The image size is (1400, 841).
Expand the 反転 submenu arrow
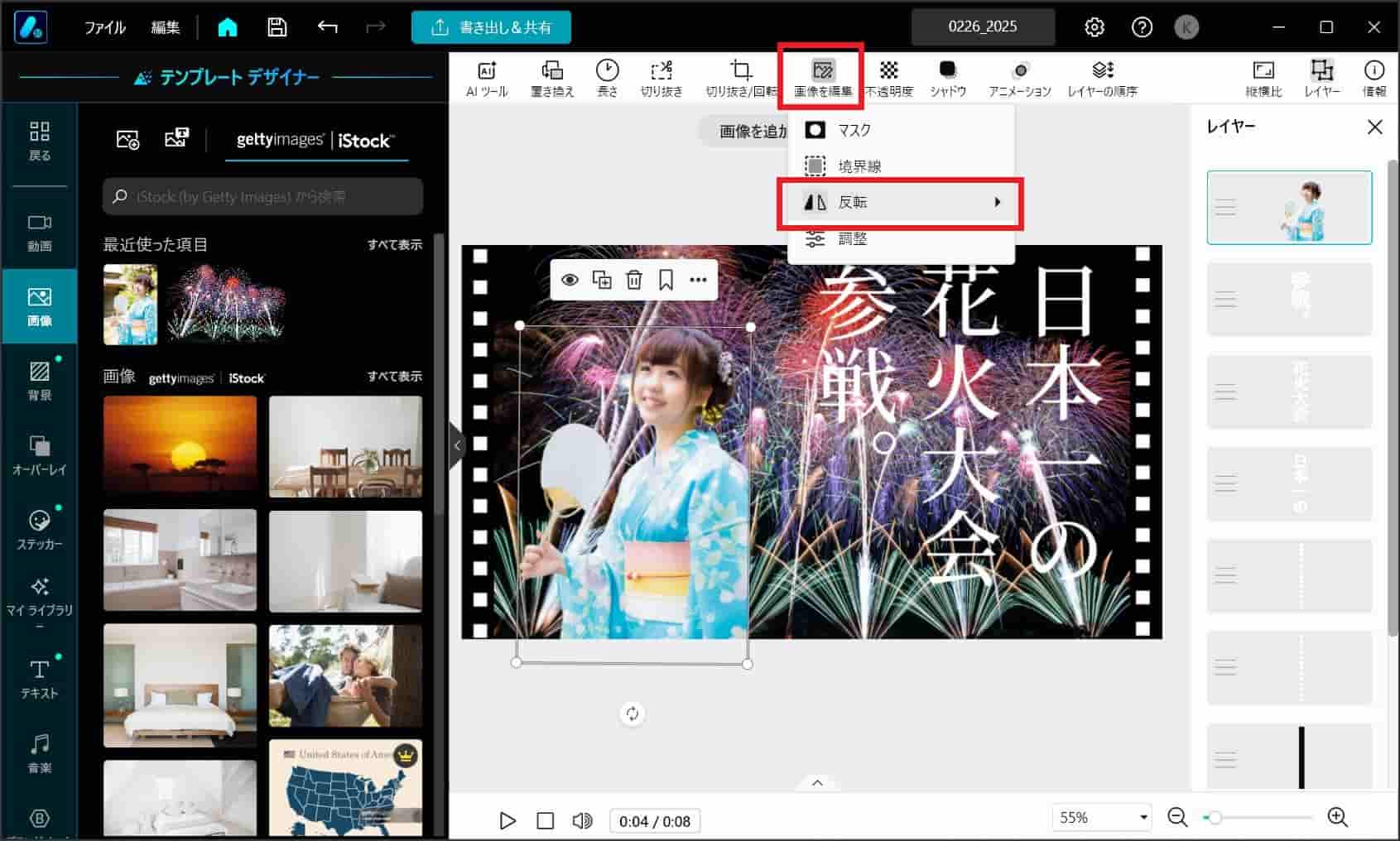click(998, 202)
